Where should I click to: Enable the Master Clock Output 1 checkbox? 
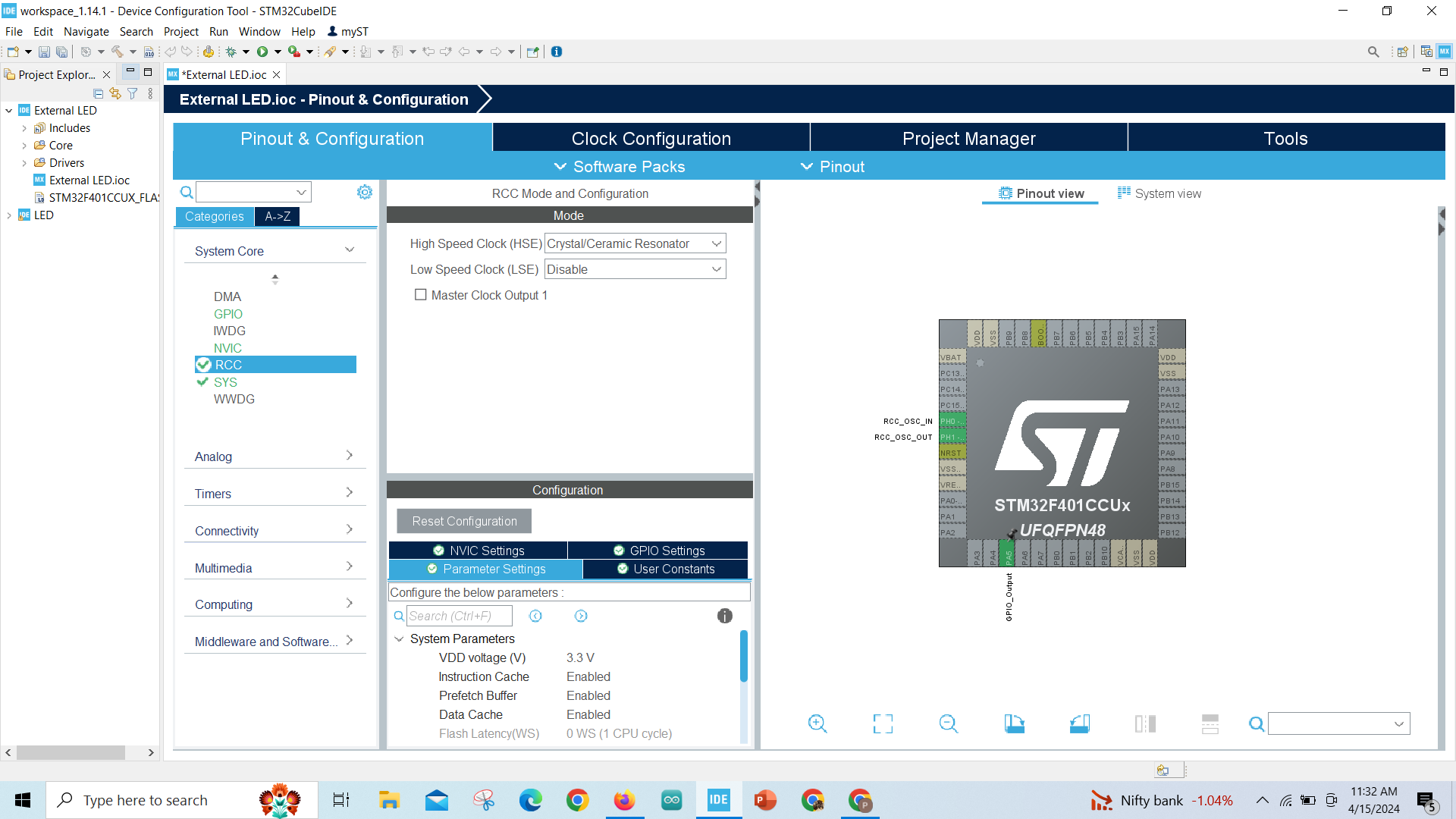click(421, 295)
